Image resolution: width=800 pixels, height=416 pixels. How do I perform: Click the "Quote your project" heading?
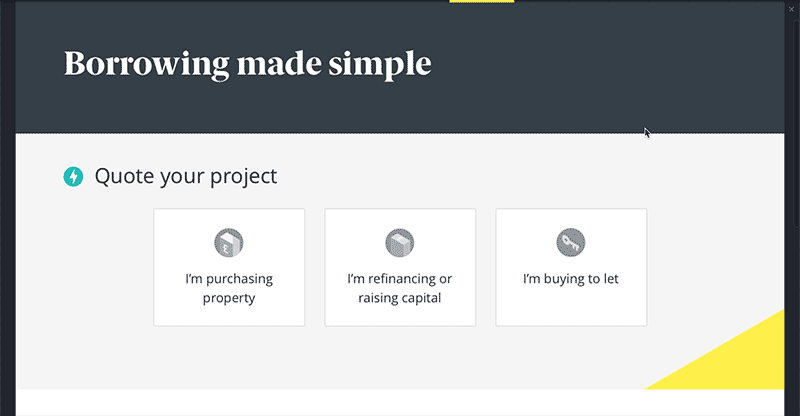pos(186,177)
